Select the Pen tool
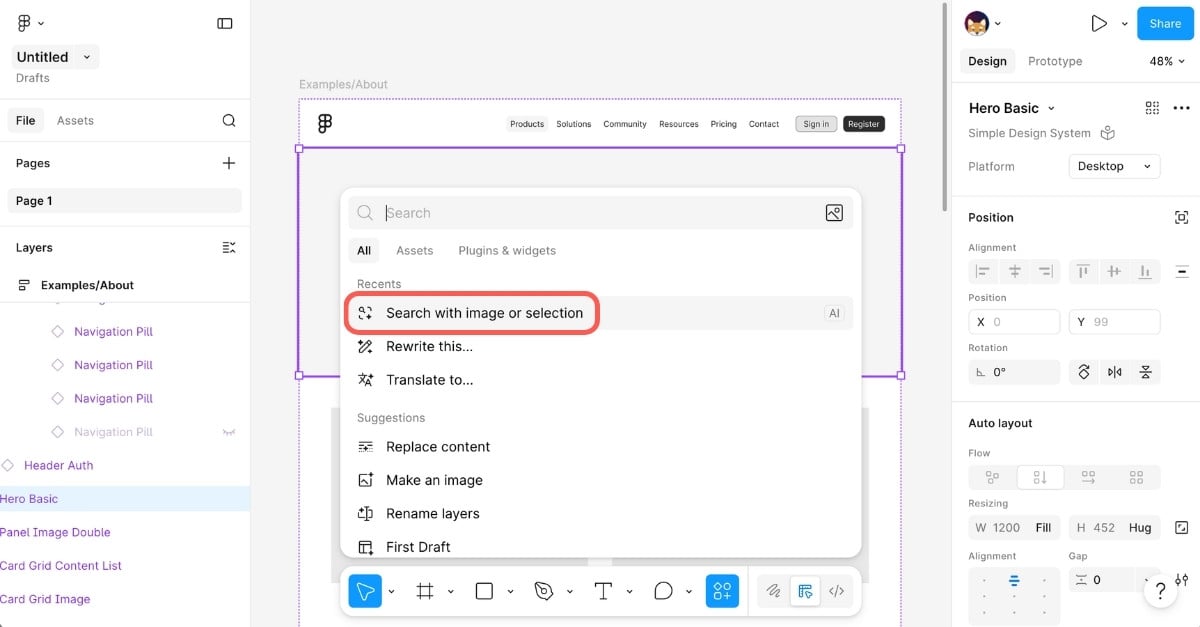 point(543,591)
